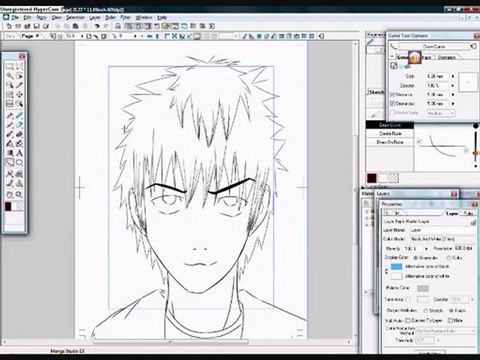Screen dimensions: 480x360
Task: Select Draw On Ruler in the tool list
Action: point(390,142)
